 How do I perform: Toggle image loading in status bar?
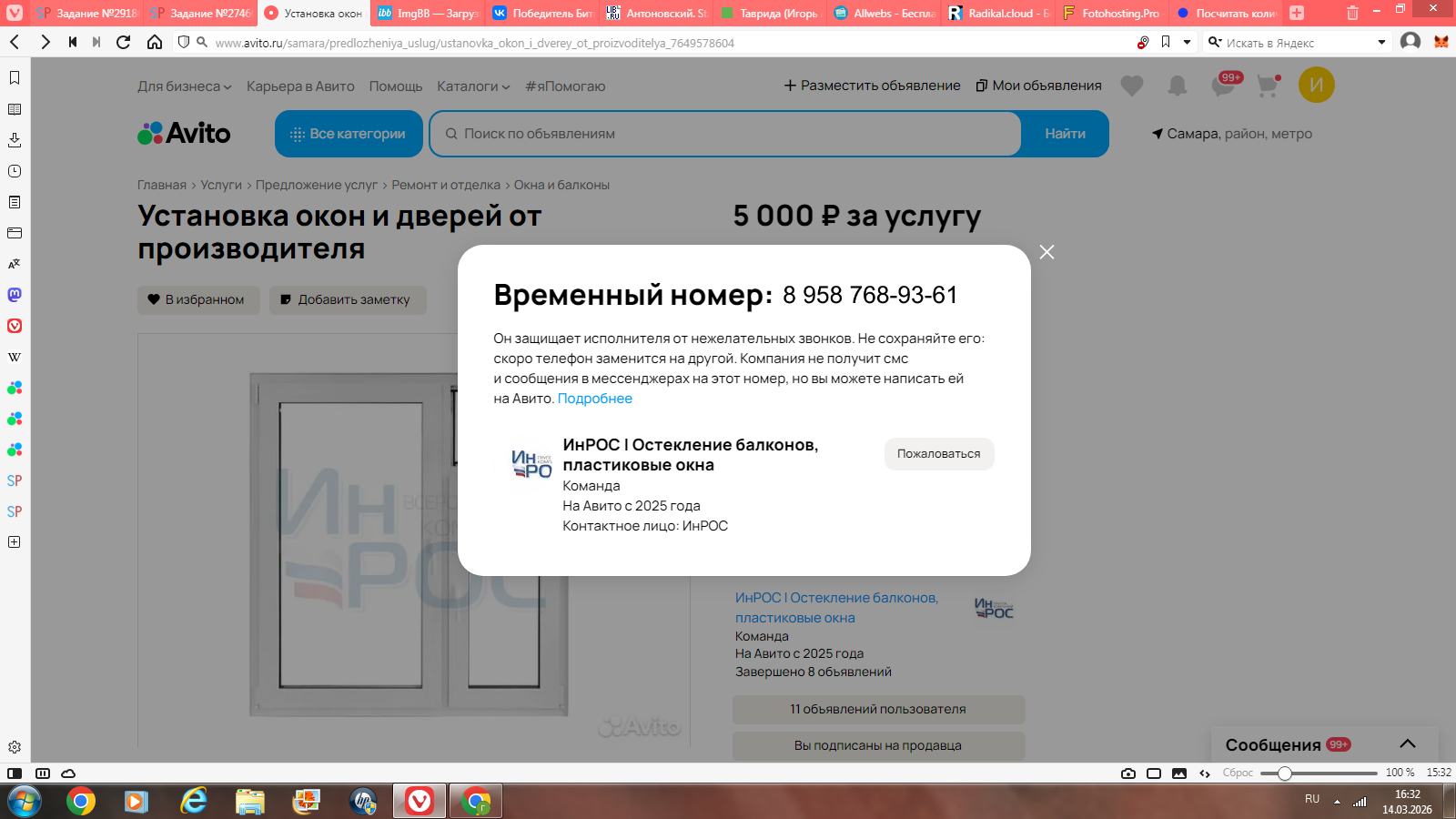[1179, 773]
